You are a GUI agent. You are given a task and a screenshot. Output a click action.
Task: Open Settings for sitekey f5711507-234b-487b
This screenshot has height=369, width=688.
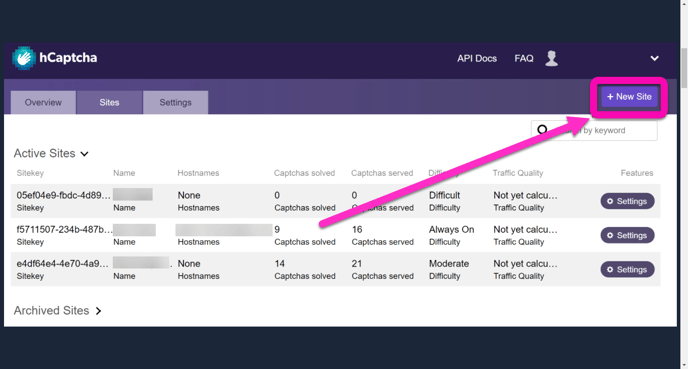(x=627, y=235)
